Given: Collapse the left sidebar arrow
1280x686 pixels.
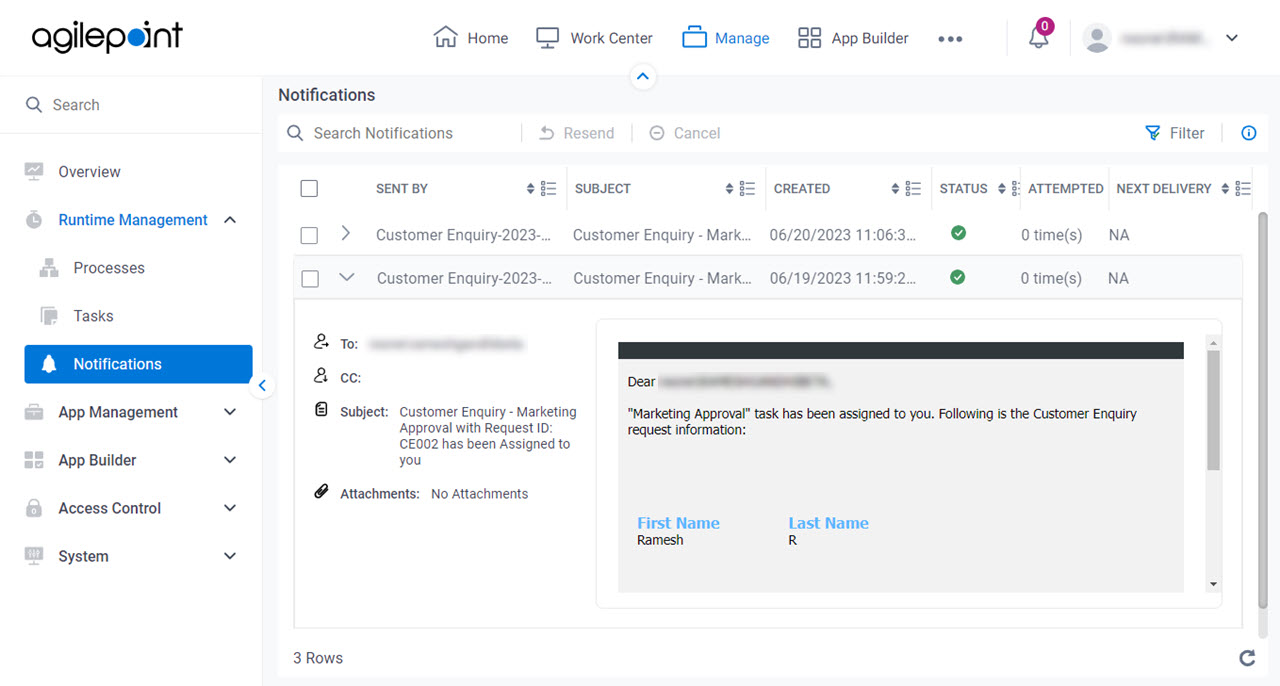Looking at the screenshot, I should [262, 386].
